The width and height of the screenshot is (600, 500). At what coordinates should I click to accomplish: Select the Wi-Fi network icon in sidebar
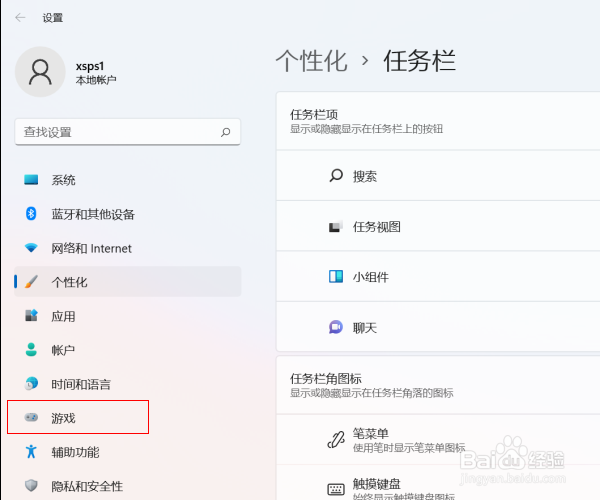tap(31, 248)
